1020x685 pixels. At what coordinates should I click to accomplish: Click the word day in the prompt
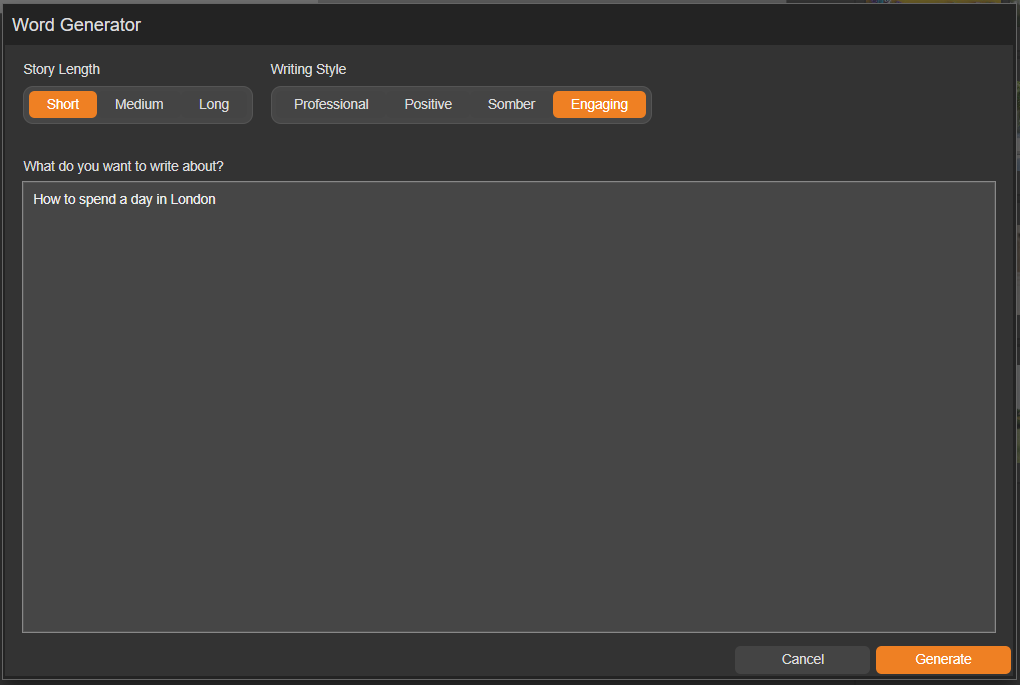tap(142, 199)
